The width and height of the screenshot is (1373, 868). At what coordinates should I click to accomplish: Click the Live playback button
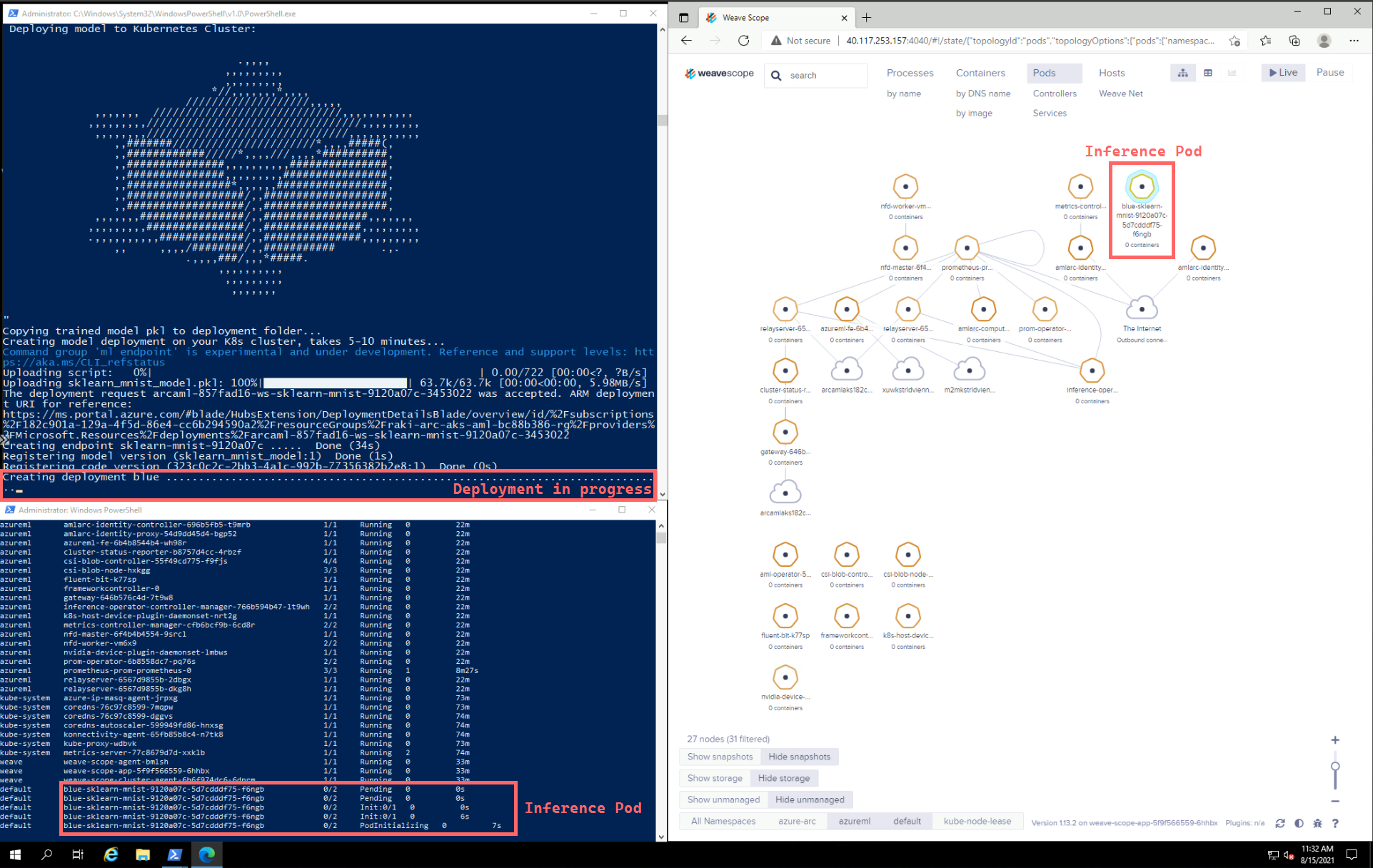point(1283,72)
